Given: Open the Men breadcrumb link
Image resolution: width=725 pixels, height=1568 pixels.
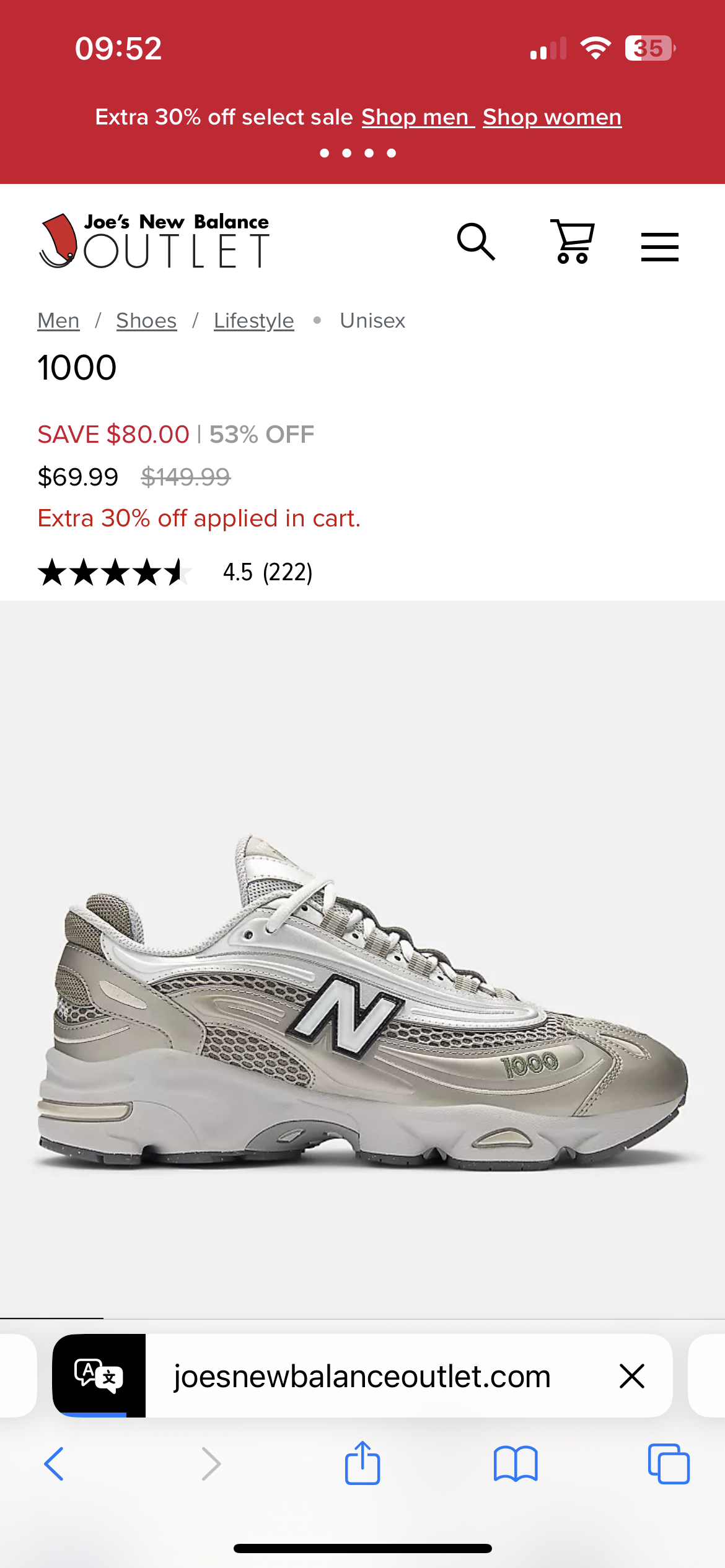Looking at the screenshot, I should click(58, 321).
